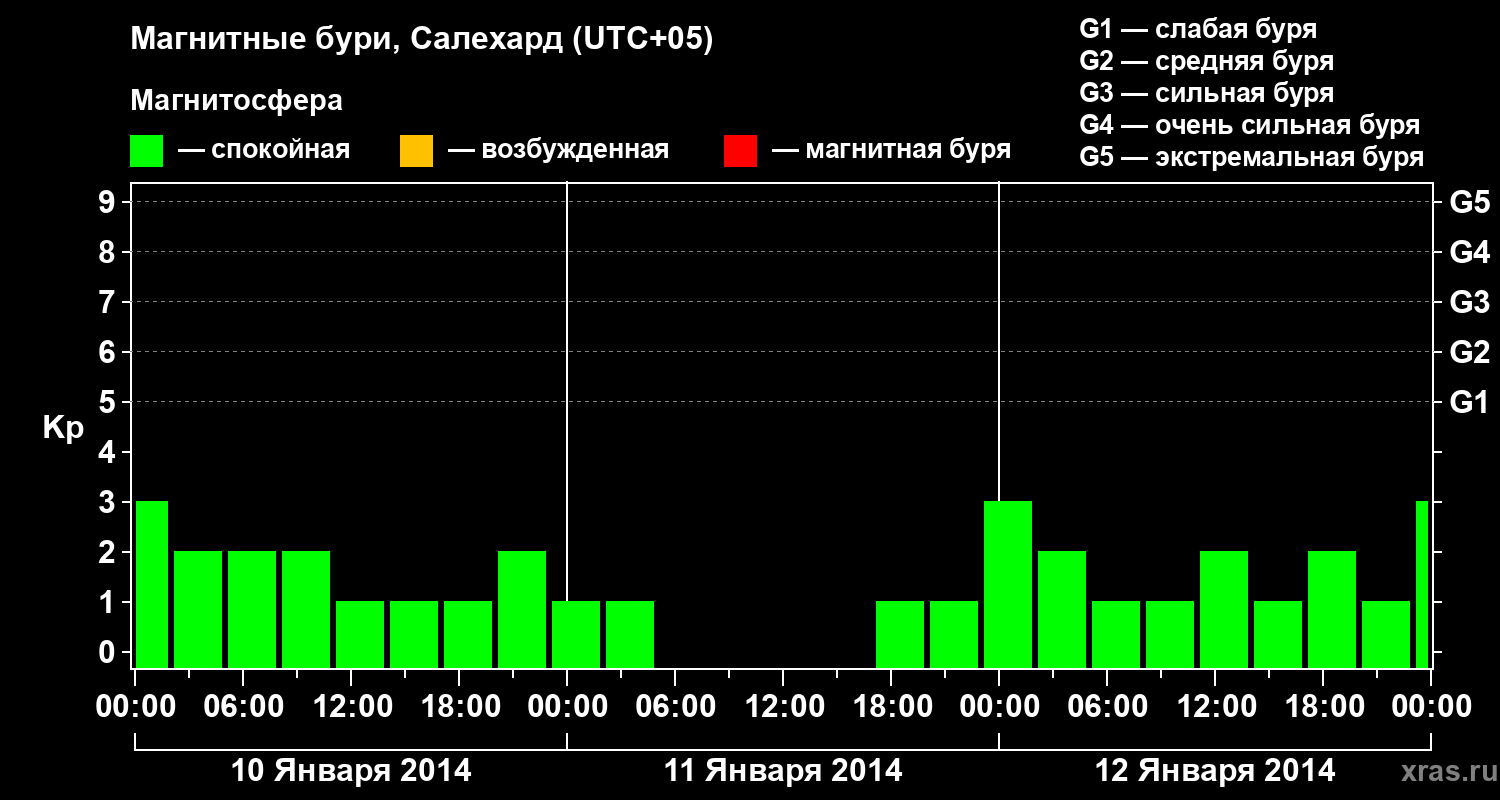Click the 'G5' label on right axis
This screenshot has height=800, width=1500.
point(1470,202)
